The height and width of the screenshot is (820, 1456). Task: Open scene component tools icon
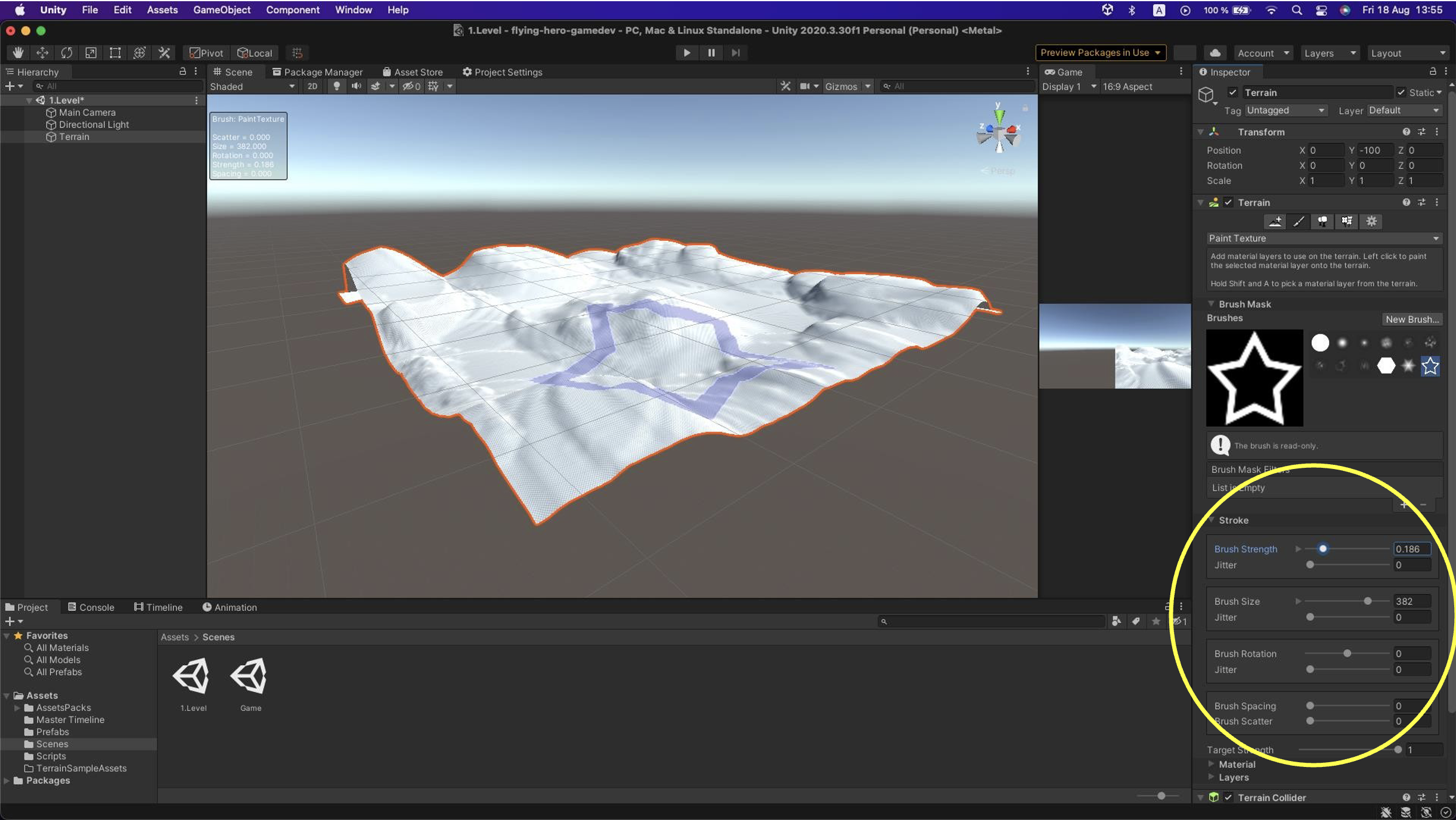coord(786,86)
